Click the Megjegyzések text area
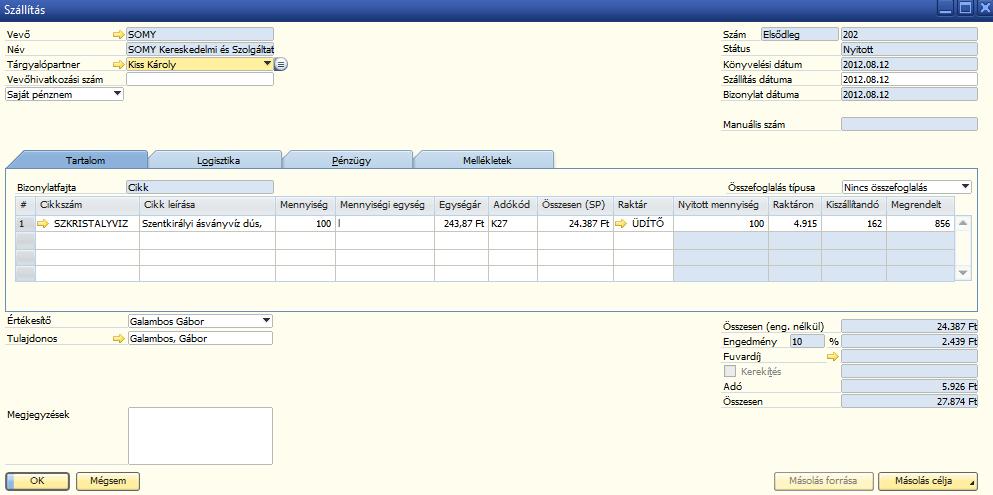This screenshot has height=495, width=993. 200,436
